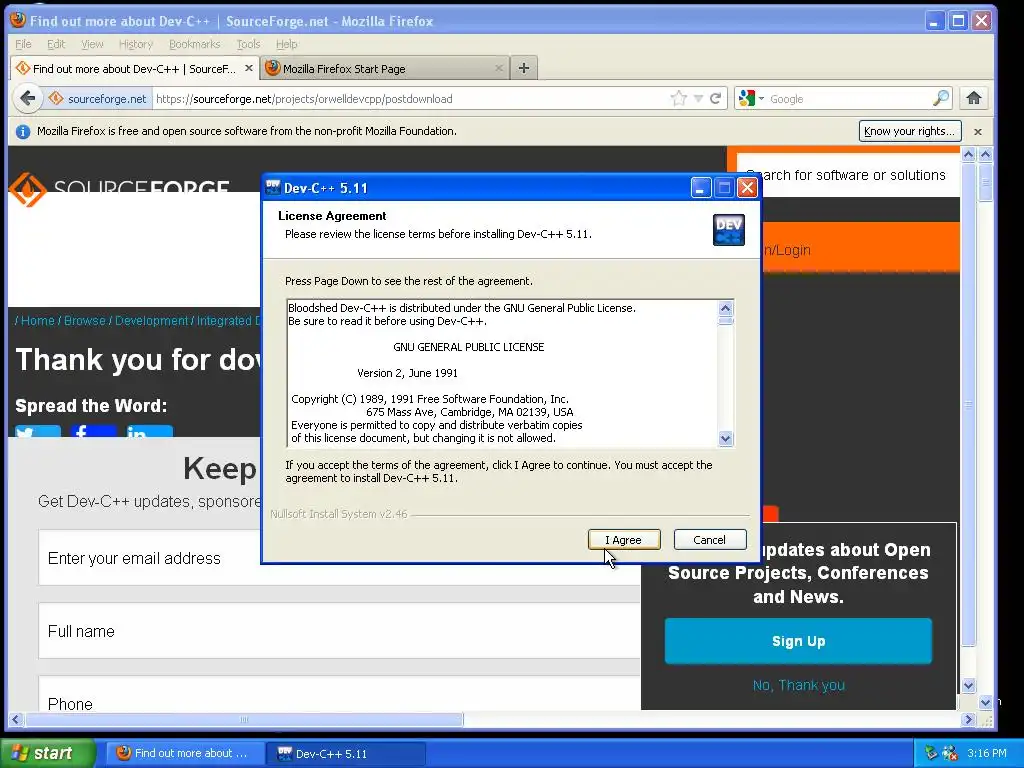Click the SourceForge logo

[x=120, y=189]
